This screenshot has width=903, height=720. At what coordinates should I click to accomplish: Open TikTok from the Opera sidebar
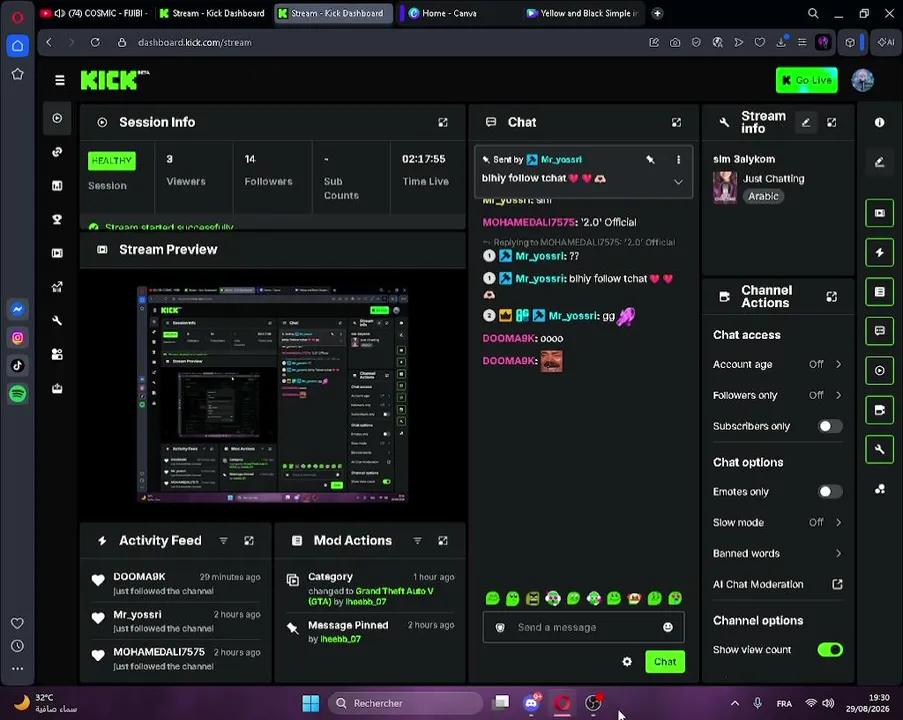point(17,366)
